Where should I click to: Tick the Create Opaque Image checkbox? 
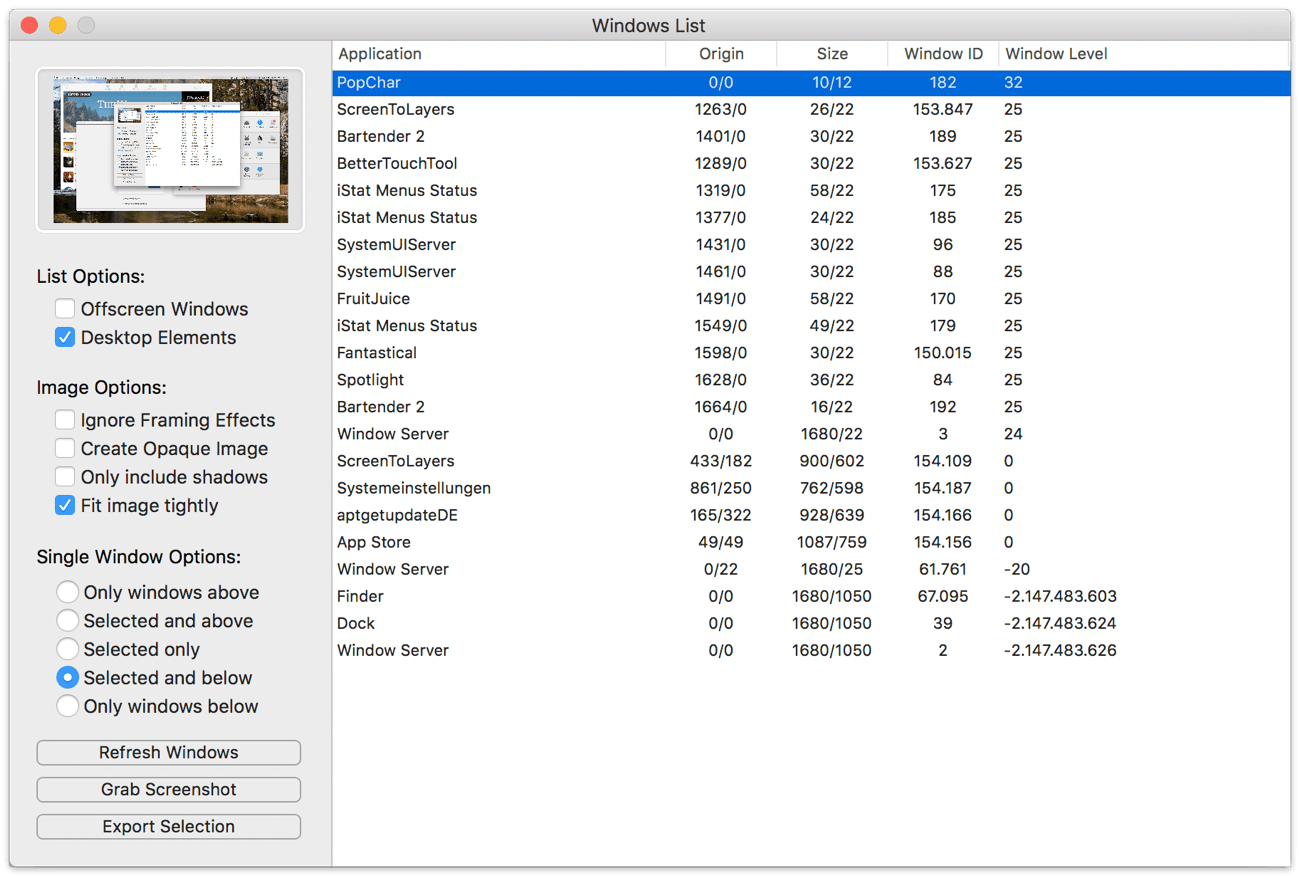tap(65, 448)
